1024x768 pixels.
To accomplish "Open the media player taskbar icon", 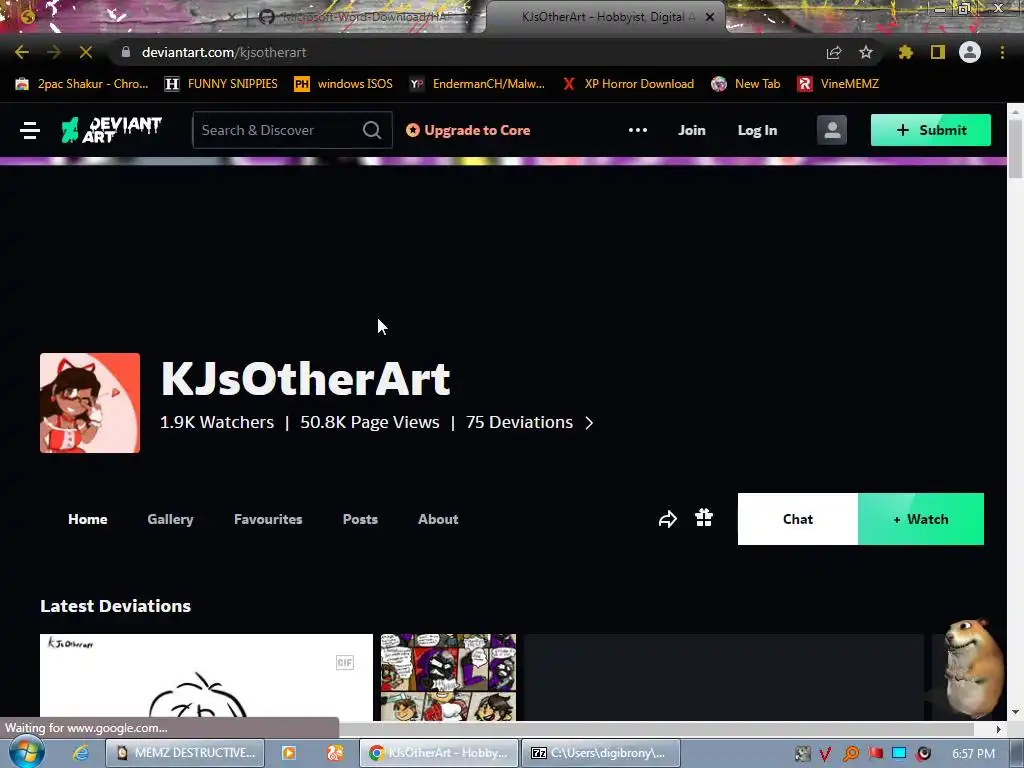I will tap(288, 753).
